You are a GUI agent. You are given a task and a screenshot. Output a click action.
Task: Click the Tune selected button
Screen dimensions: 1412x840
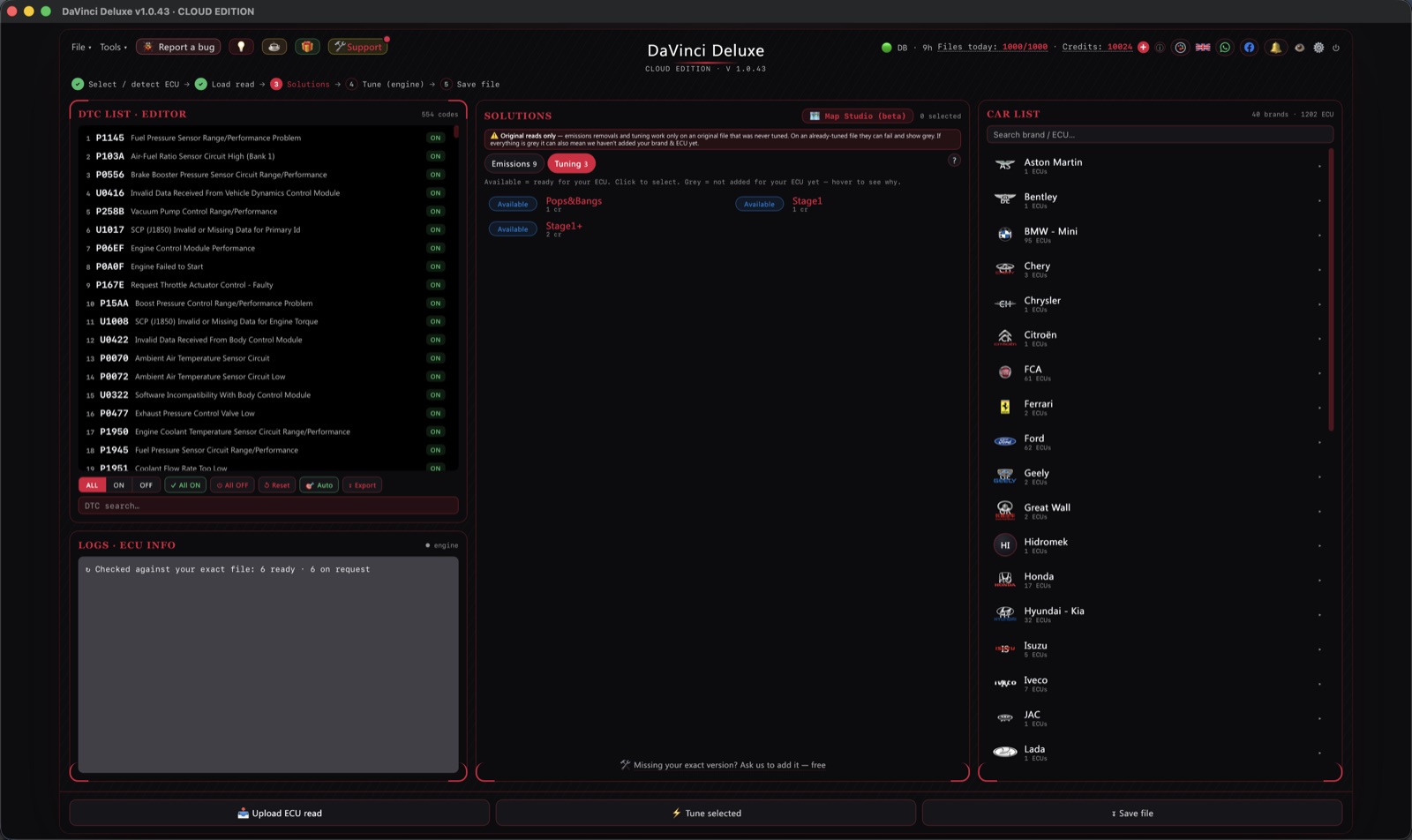(706, 813)
